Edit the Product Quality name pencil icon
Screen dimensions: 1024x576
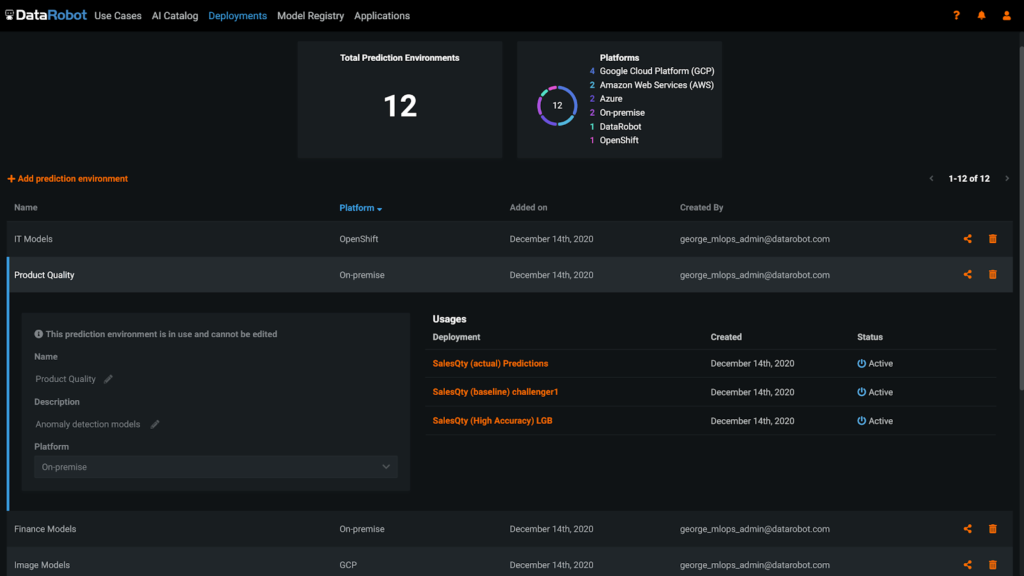(108, 379)
